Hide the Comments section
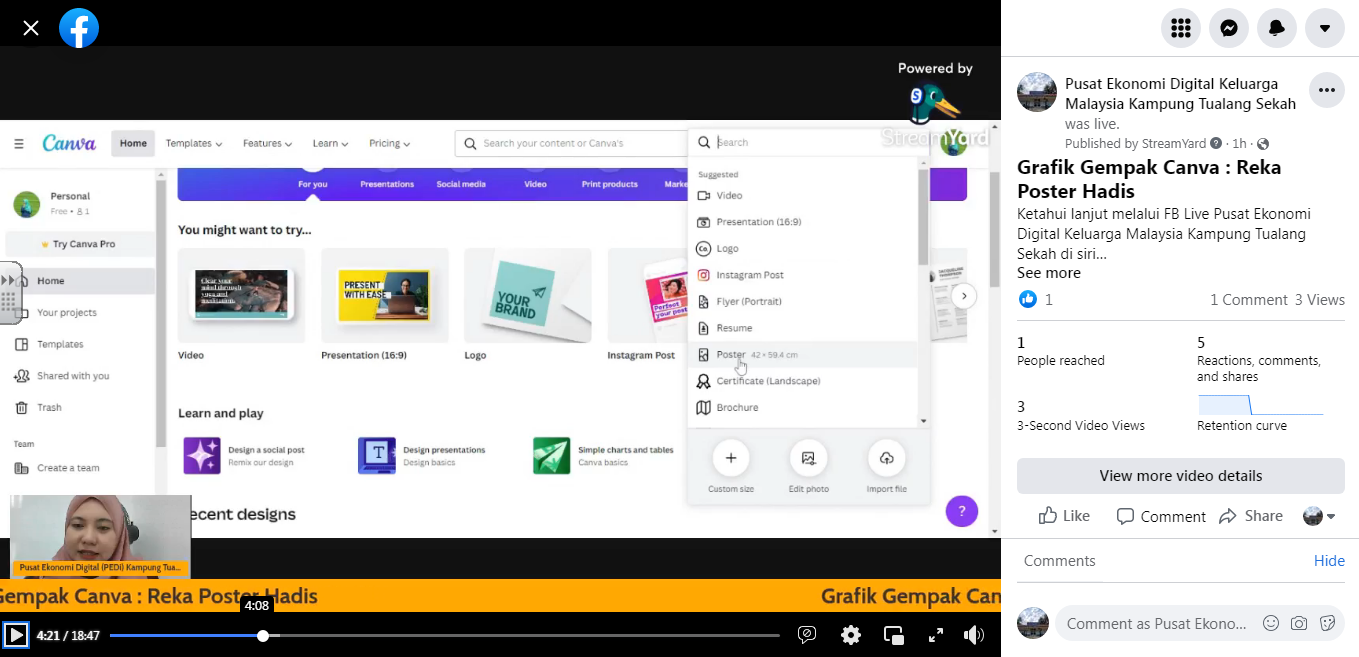Screen dimensions: 1359x657 (1329, 561)
